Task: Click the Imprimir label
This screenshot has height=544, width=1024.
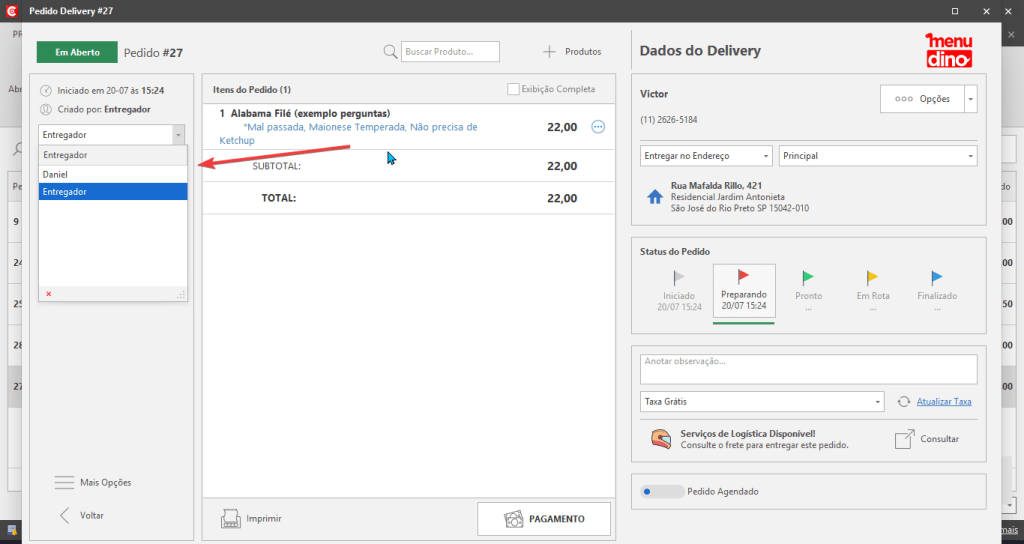Action: [x=264, y=519]
